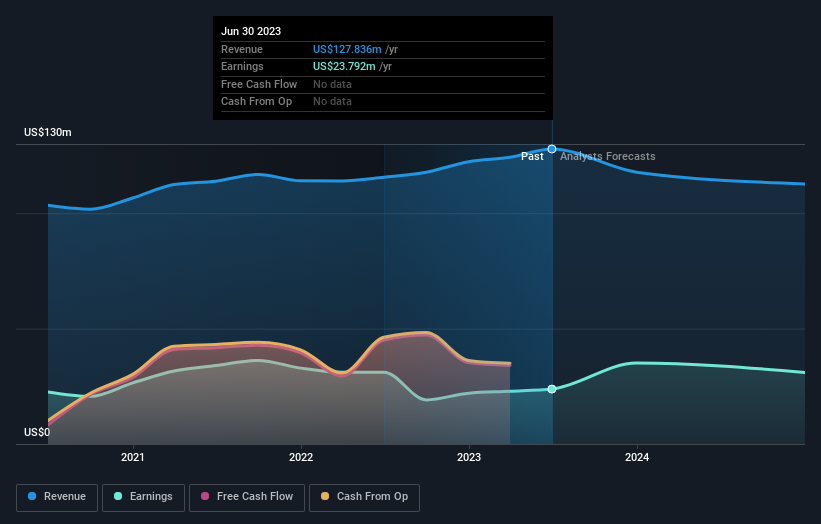Screen dimensions: 821x524
Task: Click the Past label on chart
Action: [x=532, y=157]
